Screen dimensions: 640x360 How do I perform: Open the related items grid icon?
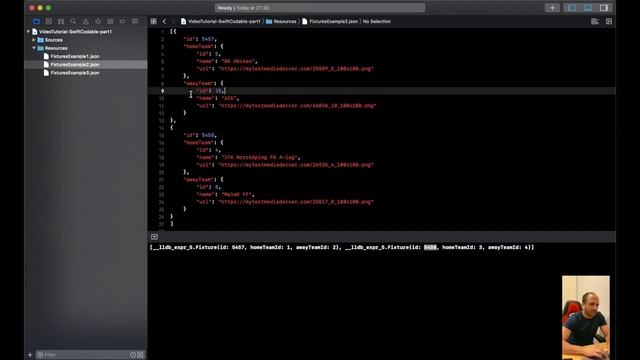click(153, 21)
